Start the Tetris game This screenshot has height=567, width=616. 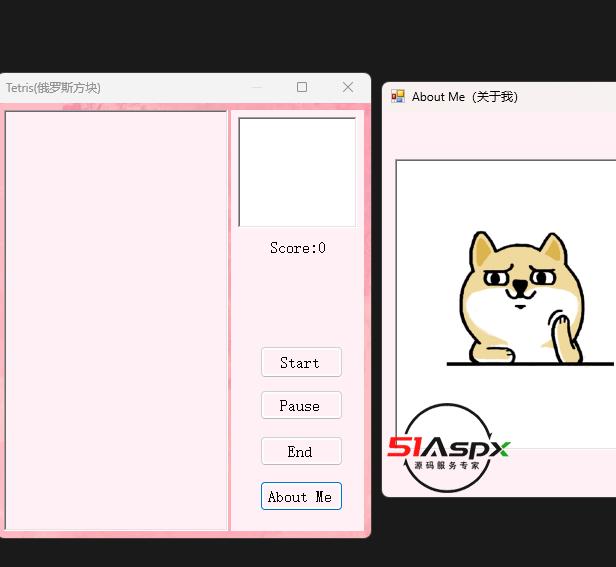(x=301, y=362)
